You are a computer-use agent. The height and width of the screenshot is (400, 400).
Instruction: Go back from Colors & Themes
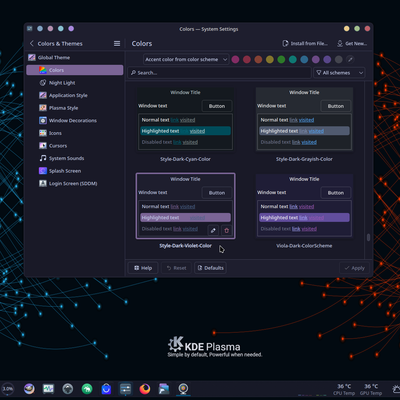[x=32, y=43]
